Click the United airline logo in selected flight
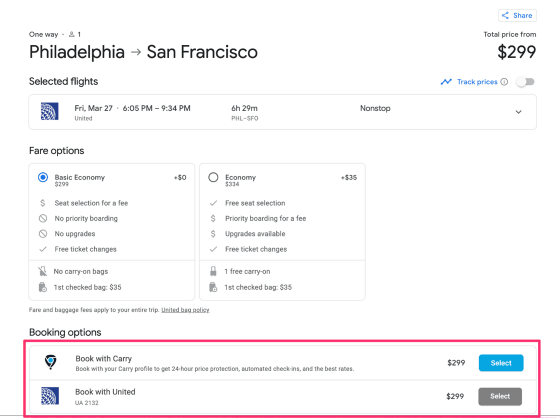Screen dimensions: 560x418 (50, 111)
